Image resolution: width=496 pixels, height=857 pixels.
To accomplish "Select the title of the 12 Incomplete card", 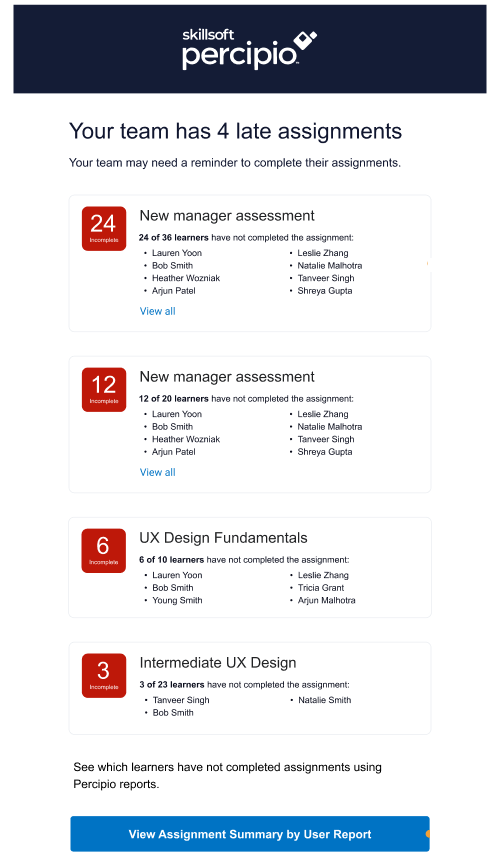I will pos(227,377).
